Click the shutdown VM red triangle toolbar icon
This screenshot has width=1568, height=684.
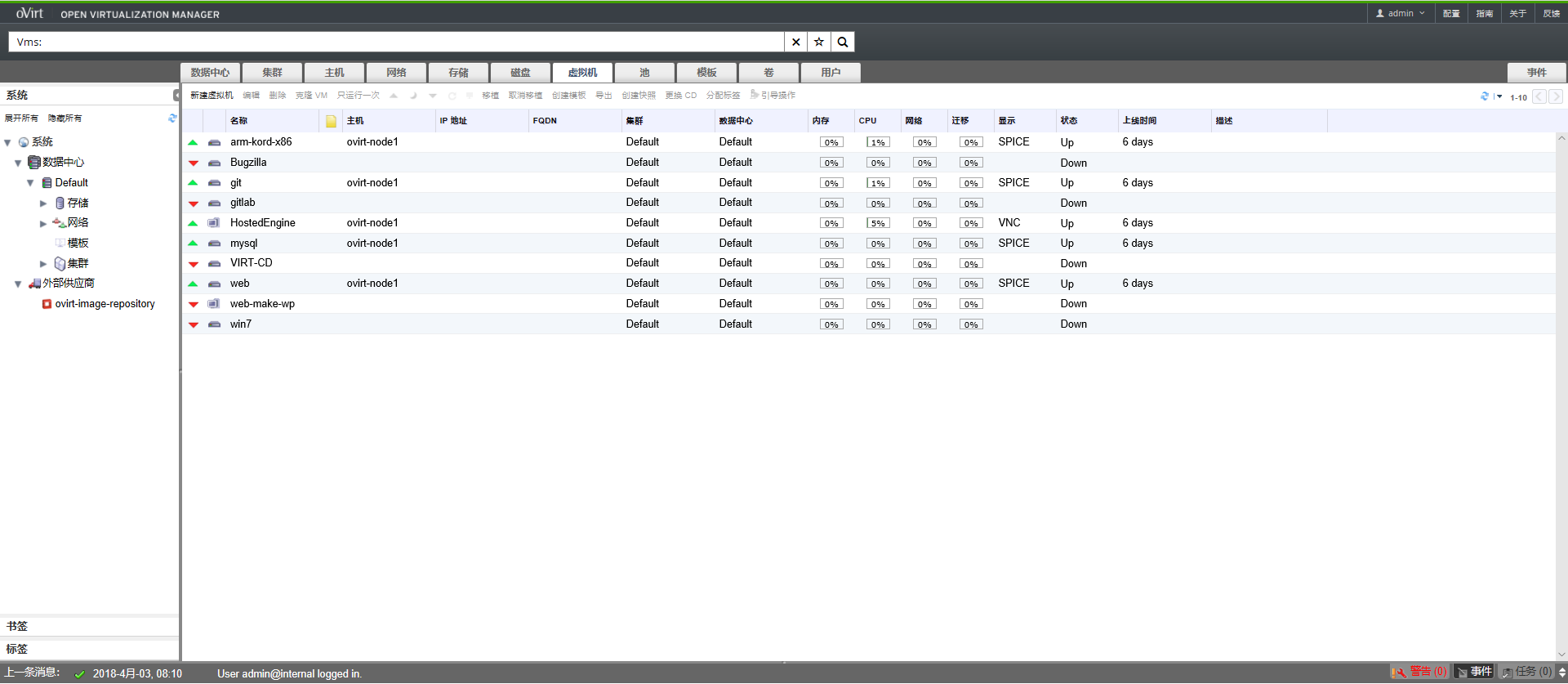(x=433, y=96)
